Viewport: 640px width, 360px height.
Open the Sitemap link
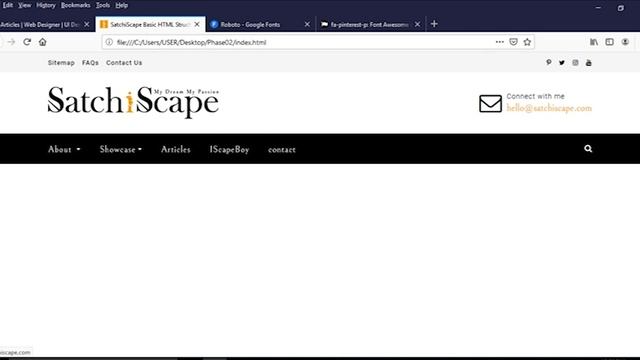(61, 63)
